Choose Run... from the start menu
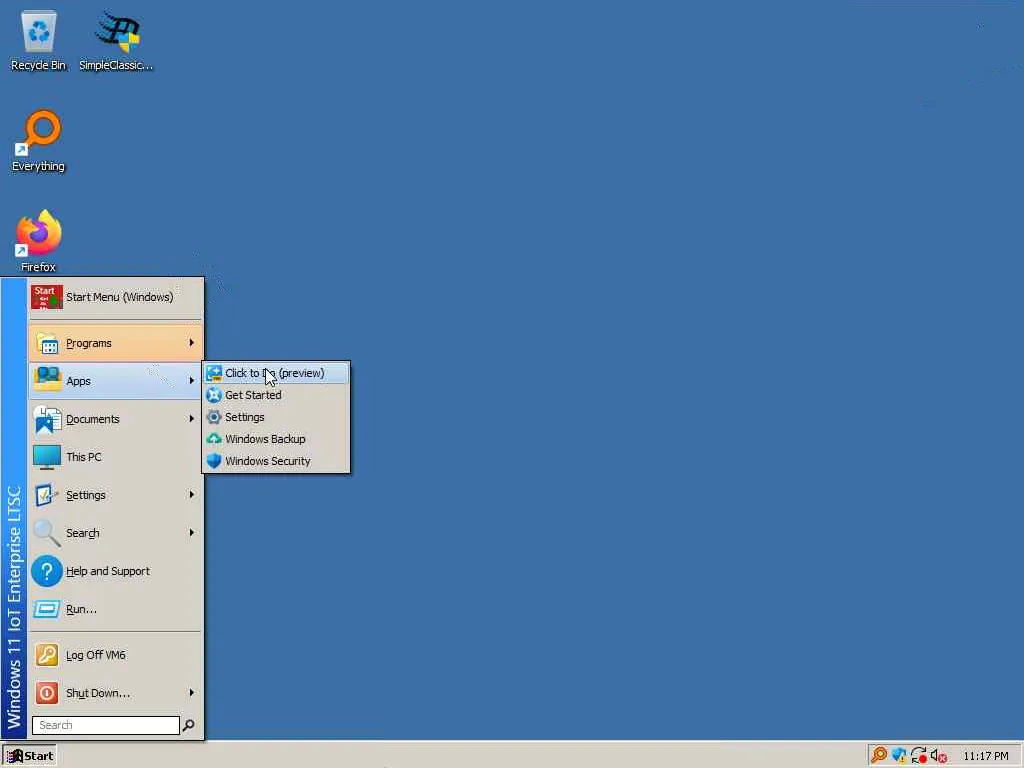 116,609
